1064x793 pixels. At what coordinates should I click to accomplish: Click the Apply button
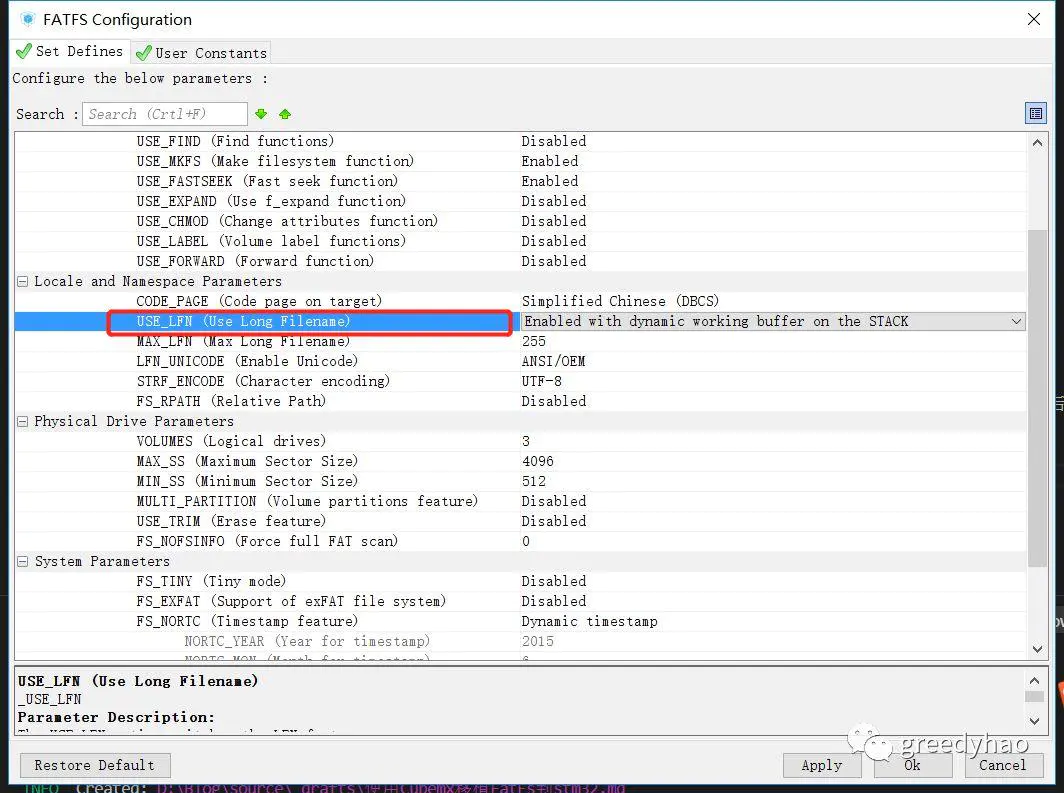[x=822, y=765]
